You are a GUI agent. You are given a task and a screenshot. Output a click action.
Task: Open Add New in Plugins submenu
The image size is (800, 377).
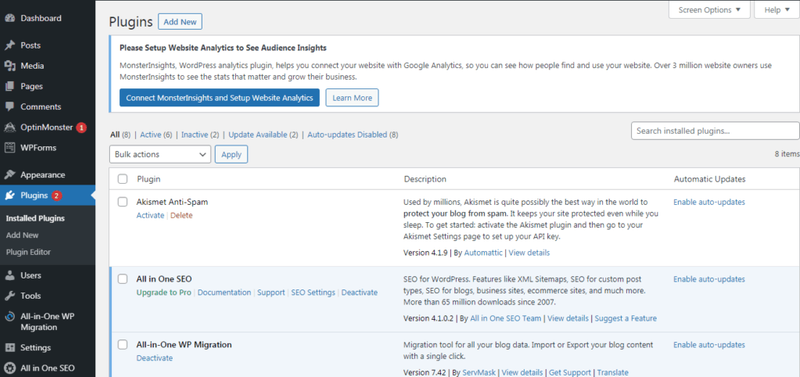coord(22,235)
